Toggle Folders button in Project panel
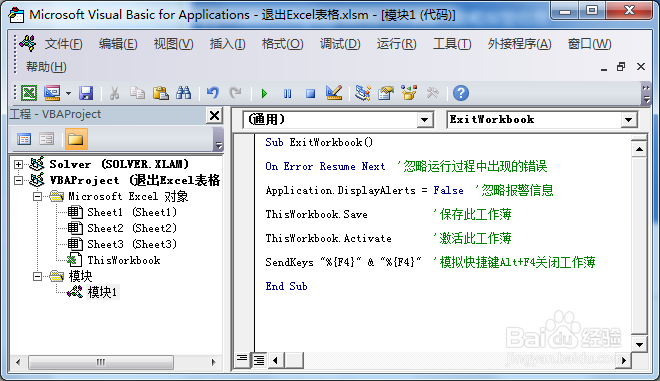Screen dimensions: 660x381 point(76,139)
